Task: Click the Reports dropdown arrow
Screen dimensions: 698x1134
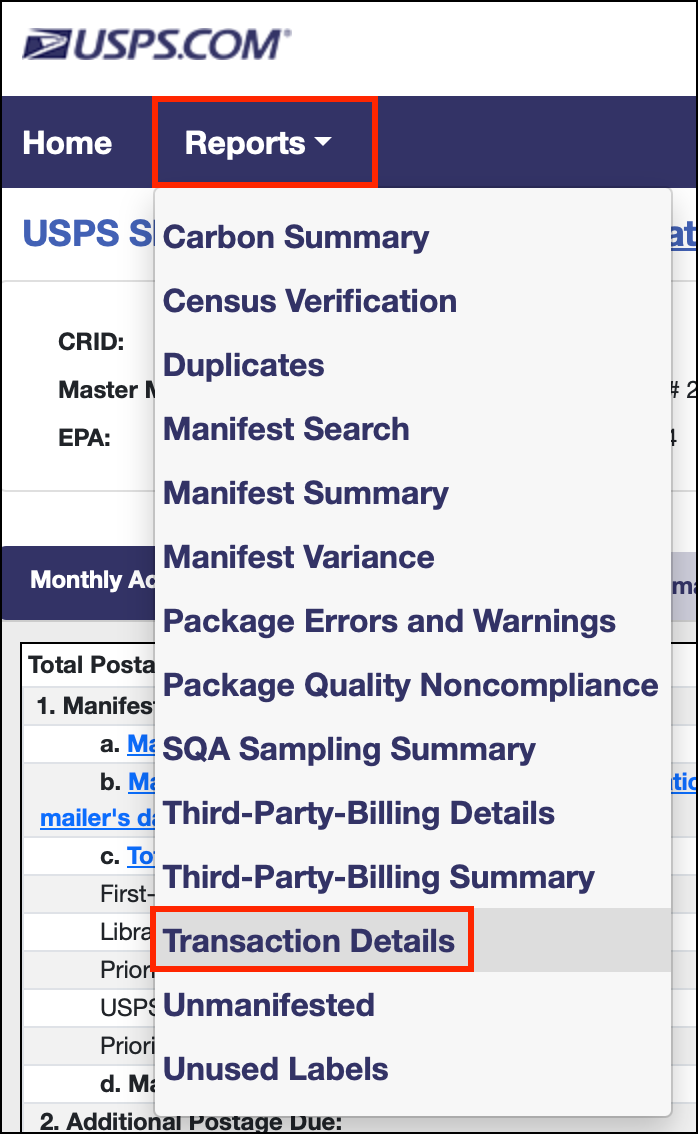Action: 322,143
